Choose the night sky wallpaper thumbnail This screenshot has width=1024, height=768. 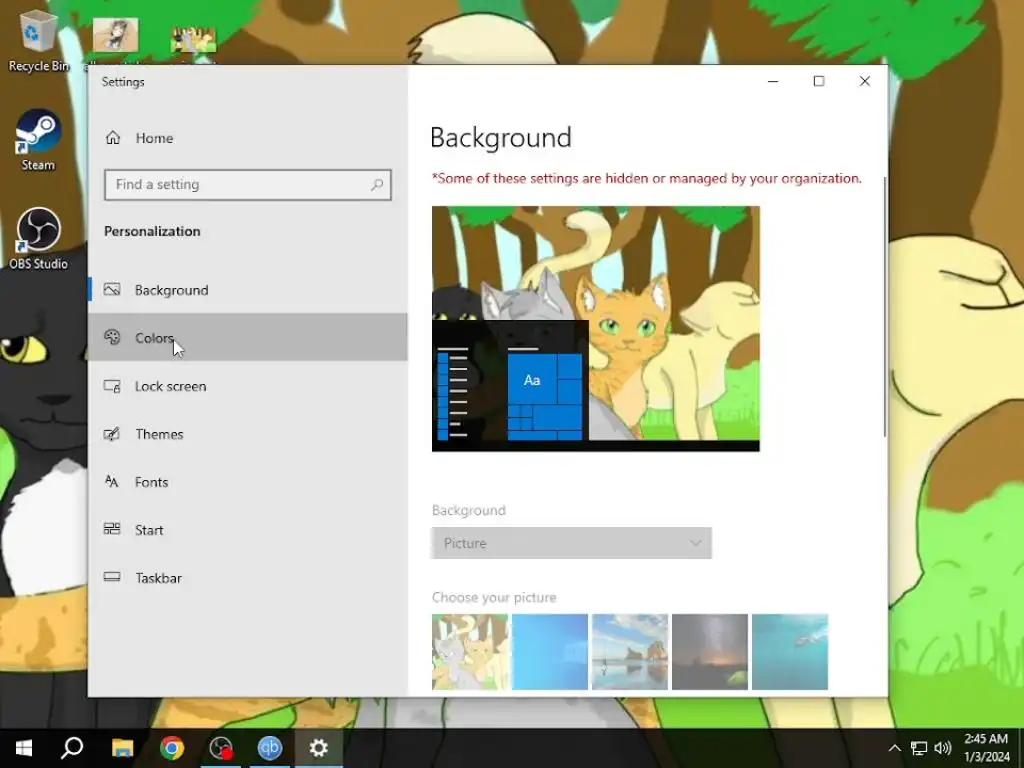710,652
